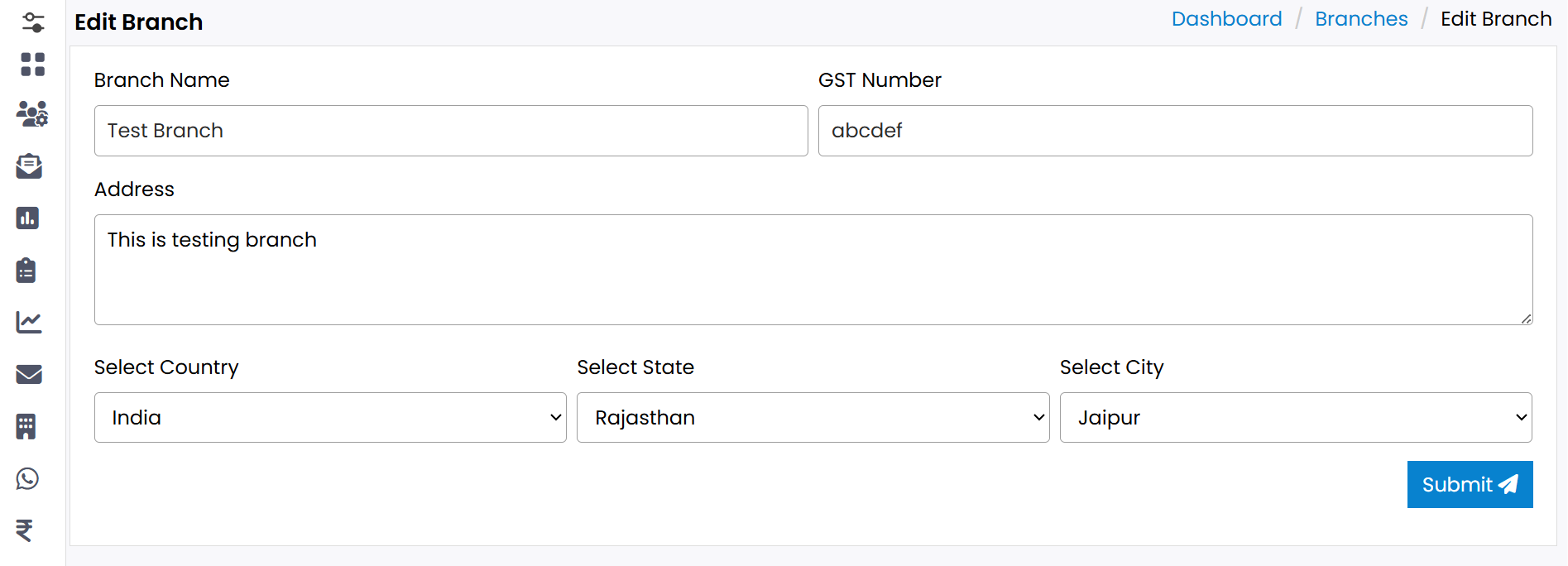Open the Select State dropdown showing Rajasthan

point(813,418)
